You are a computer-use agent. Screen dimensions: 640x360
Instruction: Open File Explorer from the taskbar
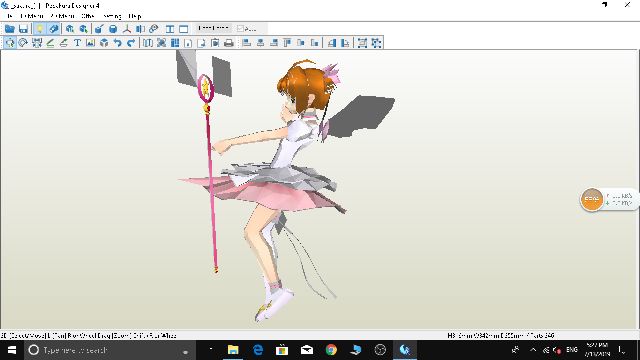233,350
